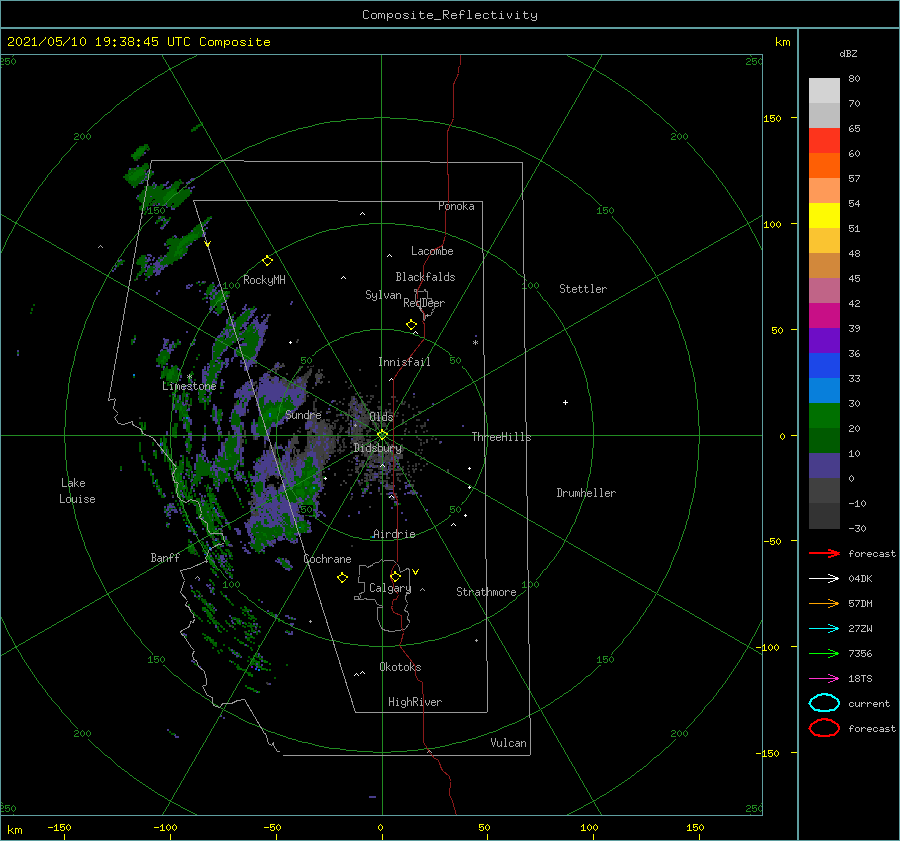Click the Didsbury label
The height and width of the screenshot is (841, 900).
point(378,448)
